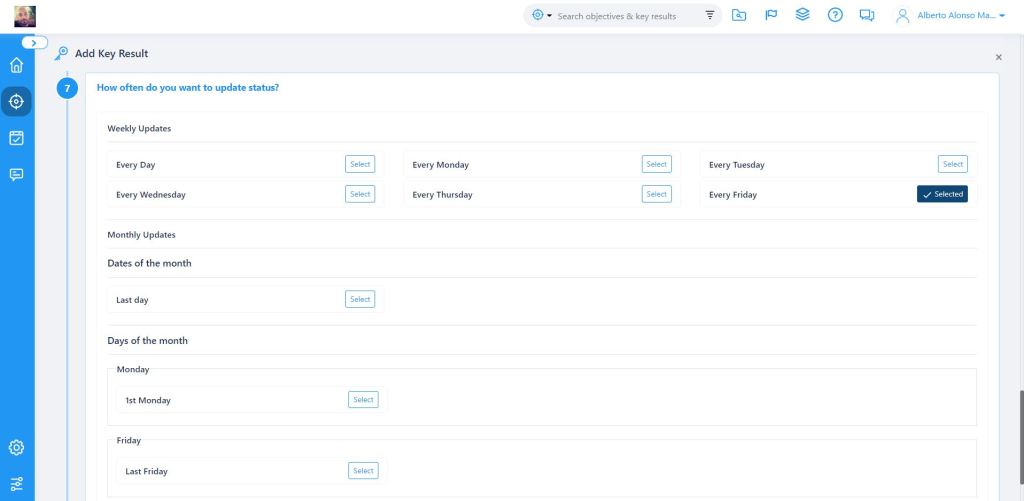Click the flag icon in top bar
1024x501 pixels.
(x=771, y=15)
